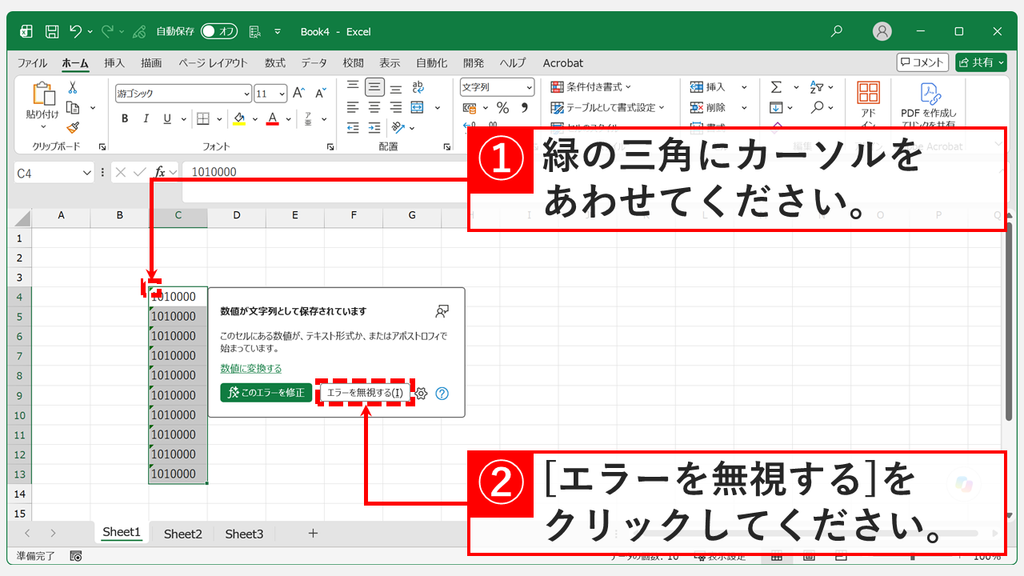Click the Create PDF and share link icon

(x=929, y=93)
